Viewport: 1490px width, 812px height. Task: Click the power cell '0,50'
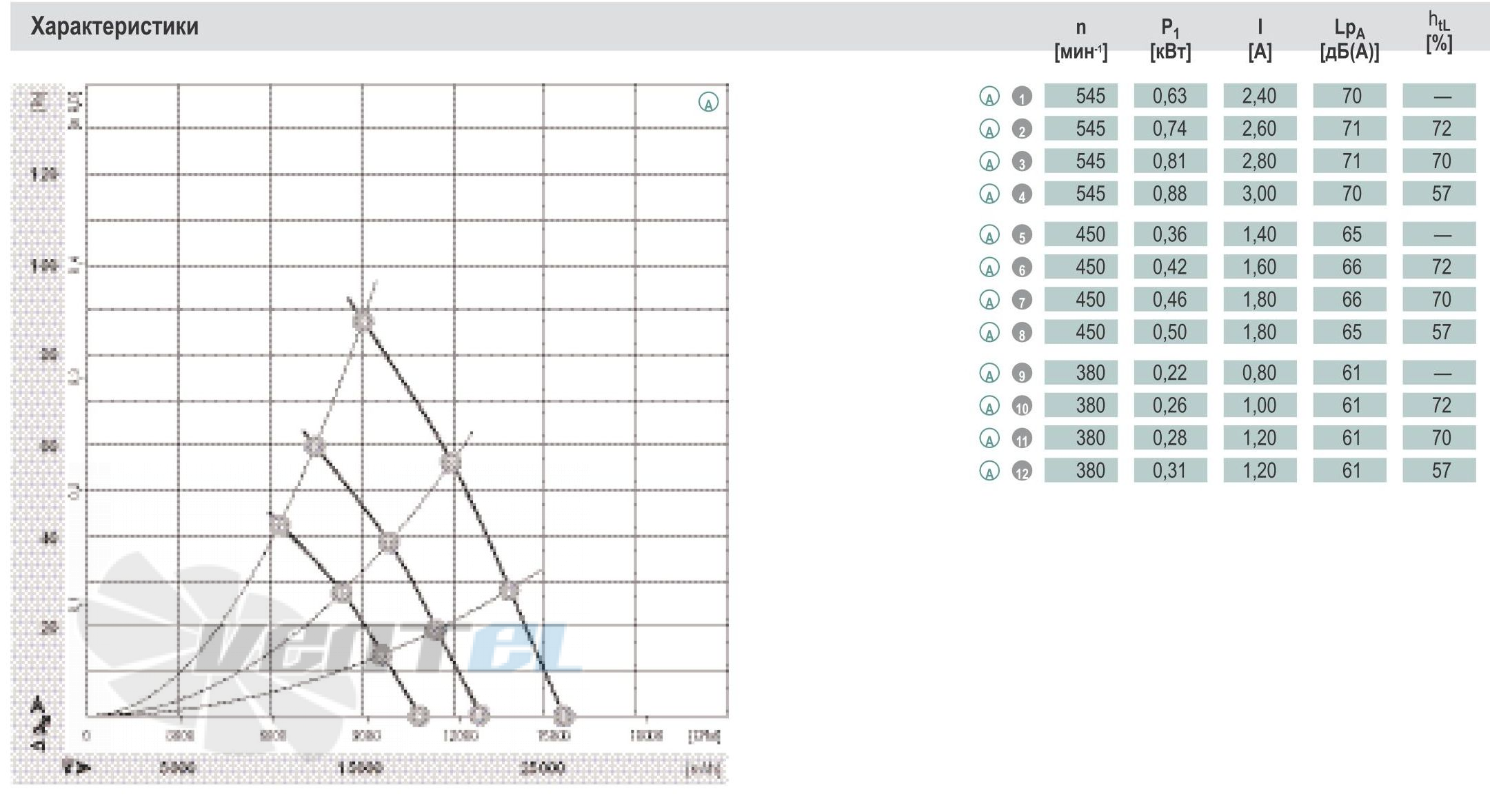coord(1170,332)
